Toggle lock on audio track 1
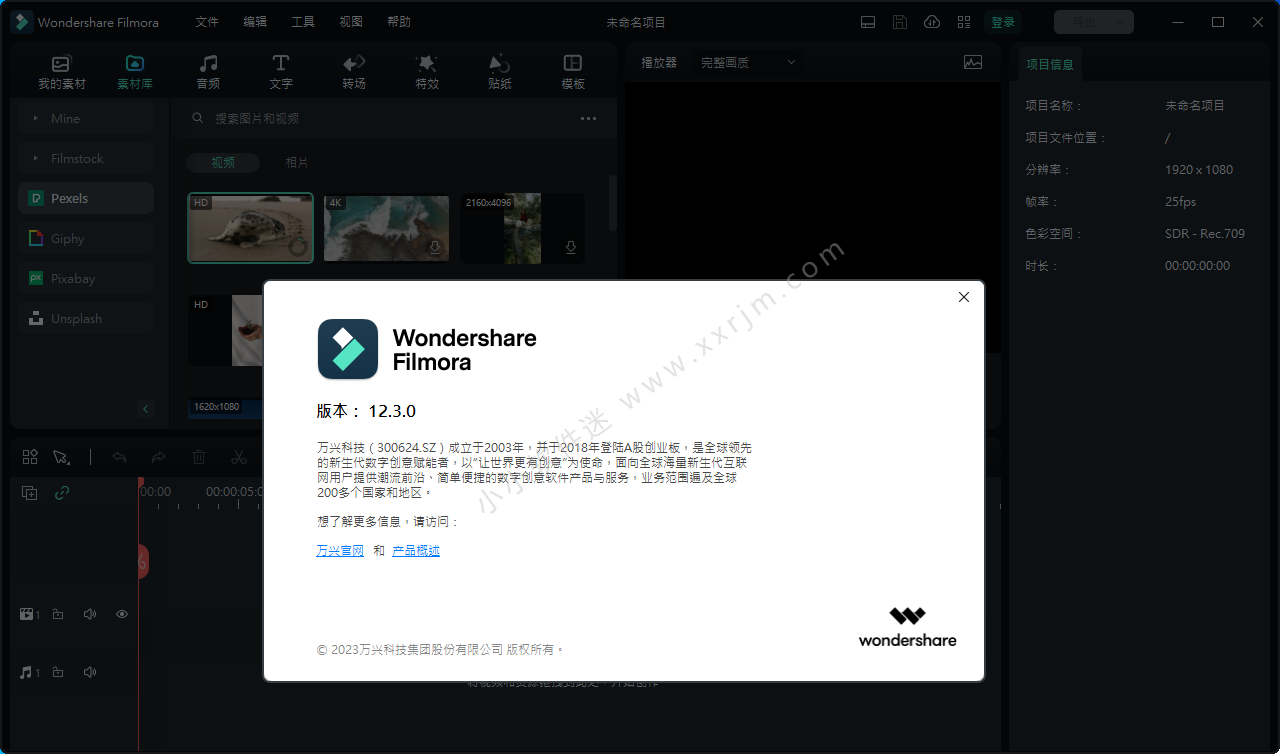The width and height of the screenshot is (1280, 754). point(58,672)
